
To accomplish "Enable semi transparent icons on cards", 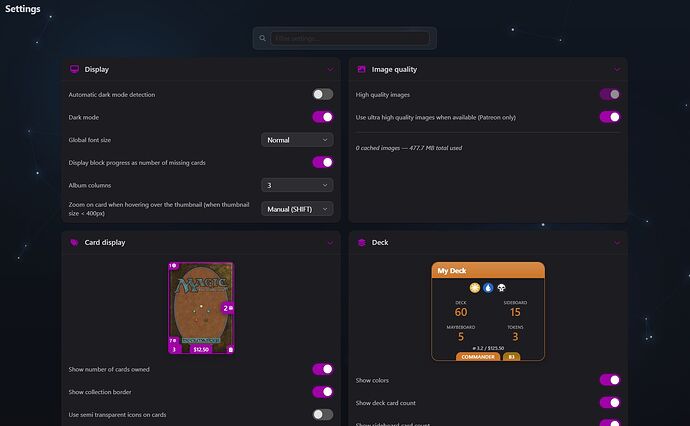I will pos(323,415).
